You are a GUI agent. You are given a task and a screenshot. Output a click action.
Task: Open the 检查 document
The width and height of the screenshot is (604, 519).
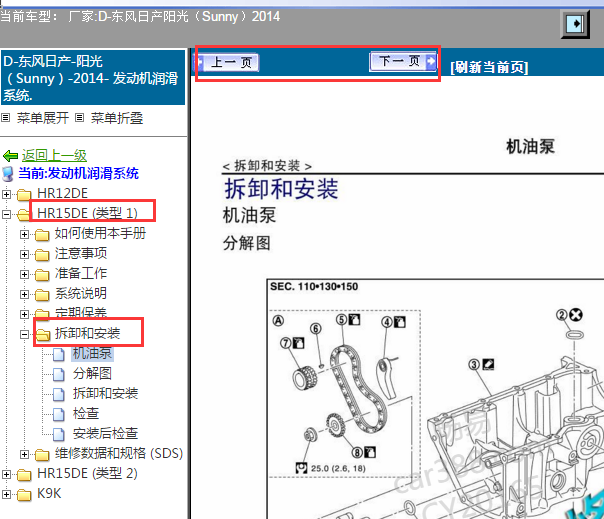click(86, 413)
